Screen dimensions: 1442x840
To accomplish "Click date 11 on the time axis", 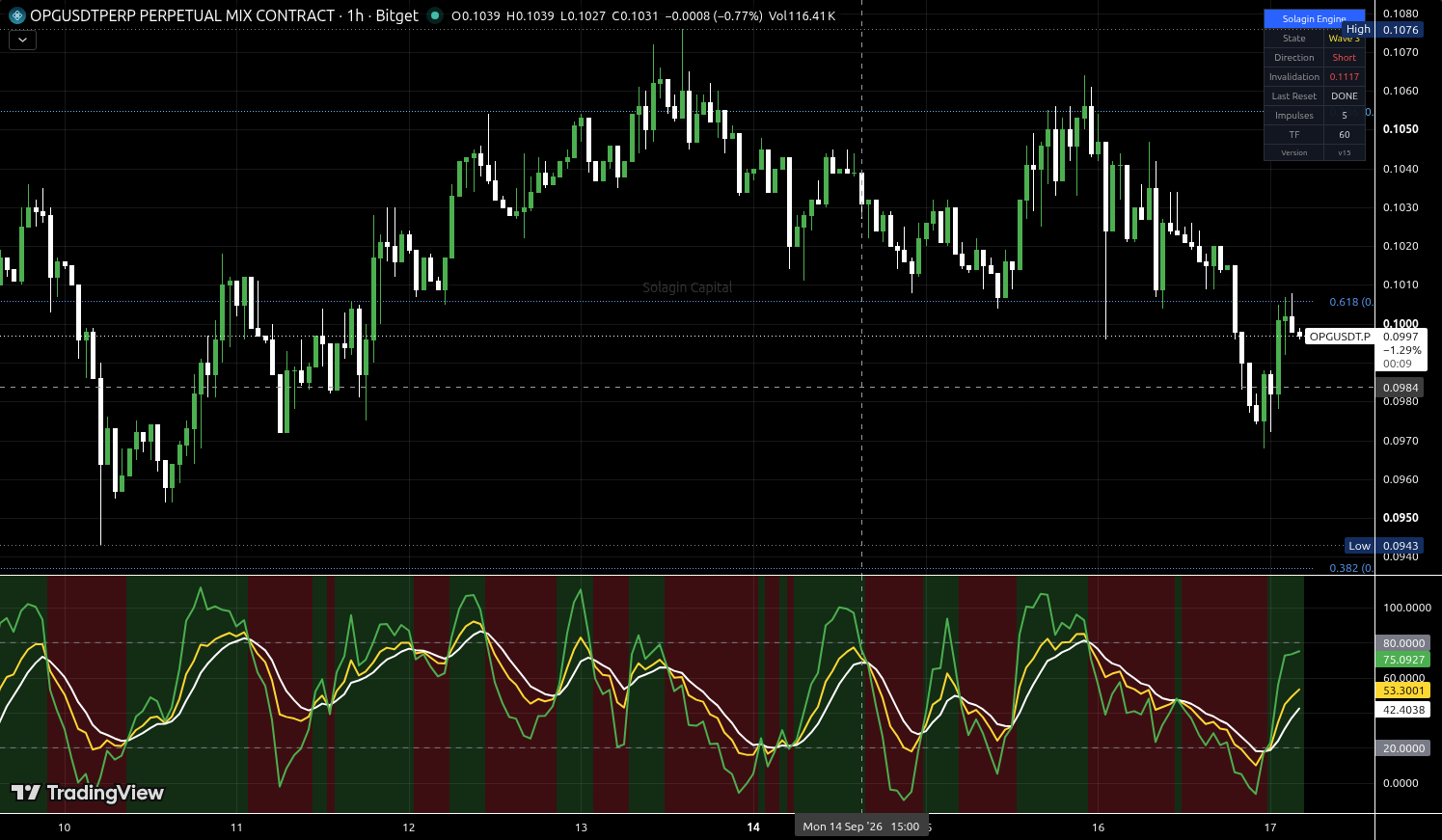I will click(236, 827).
